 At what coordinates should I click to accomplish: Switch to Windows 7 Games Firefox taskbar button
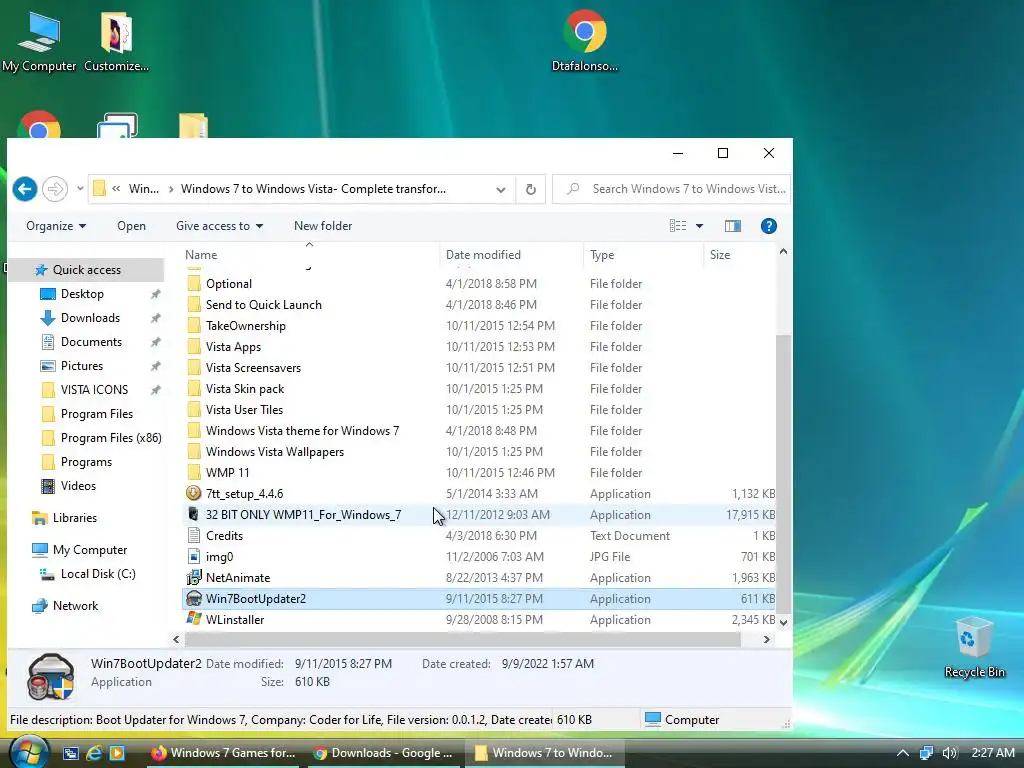point(223,753)
